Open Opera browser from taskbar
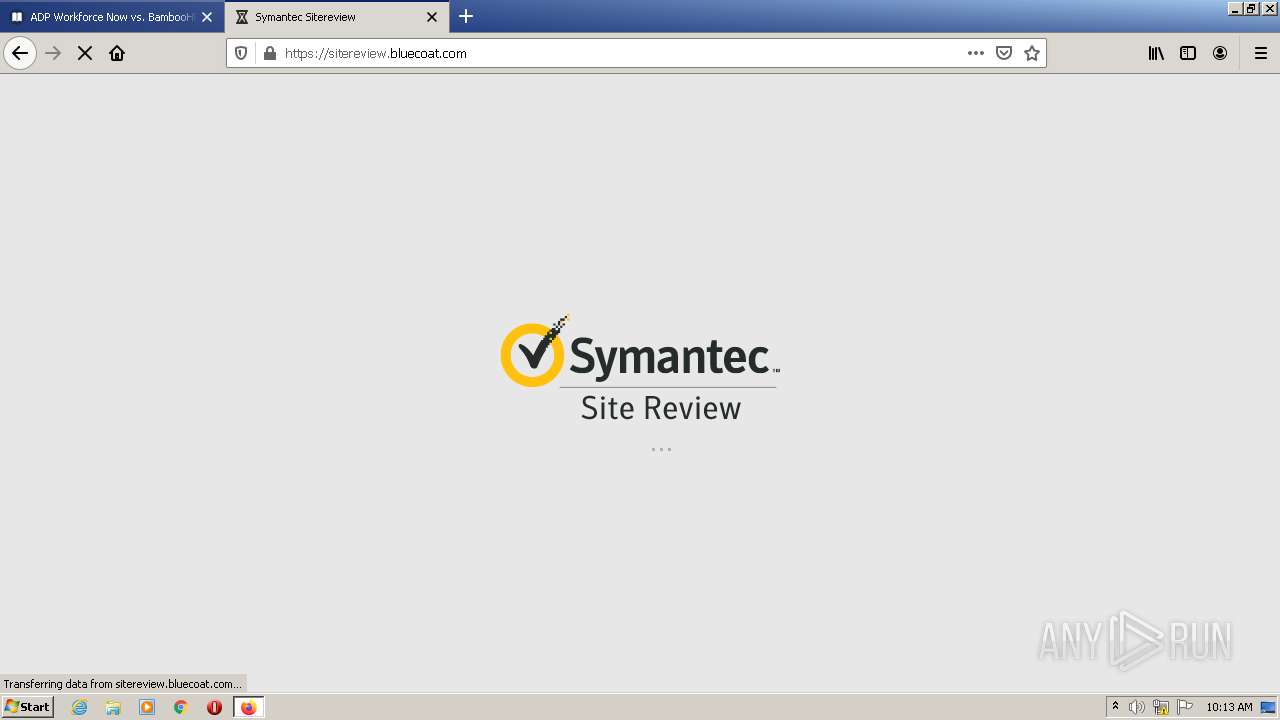This screenshot has width=1280, height=720. [214, 707]
